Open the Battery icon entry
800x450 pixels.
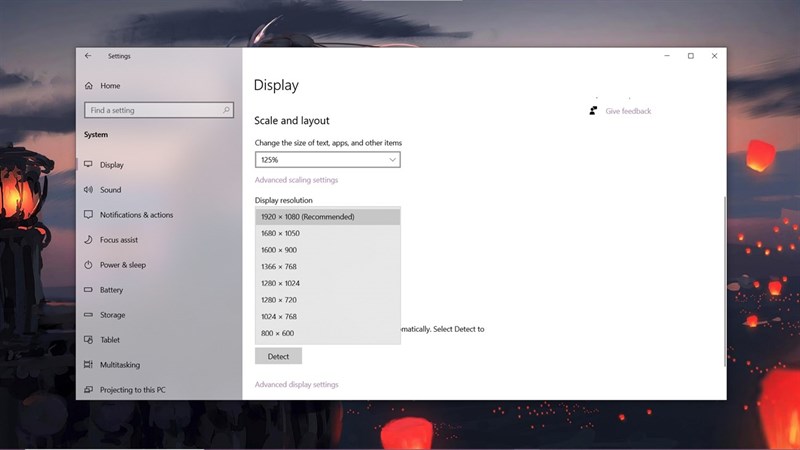pyautogui.click(x=88, y=289)
